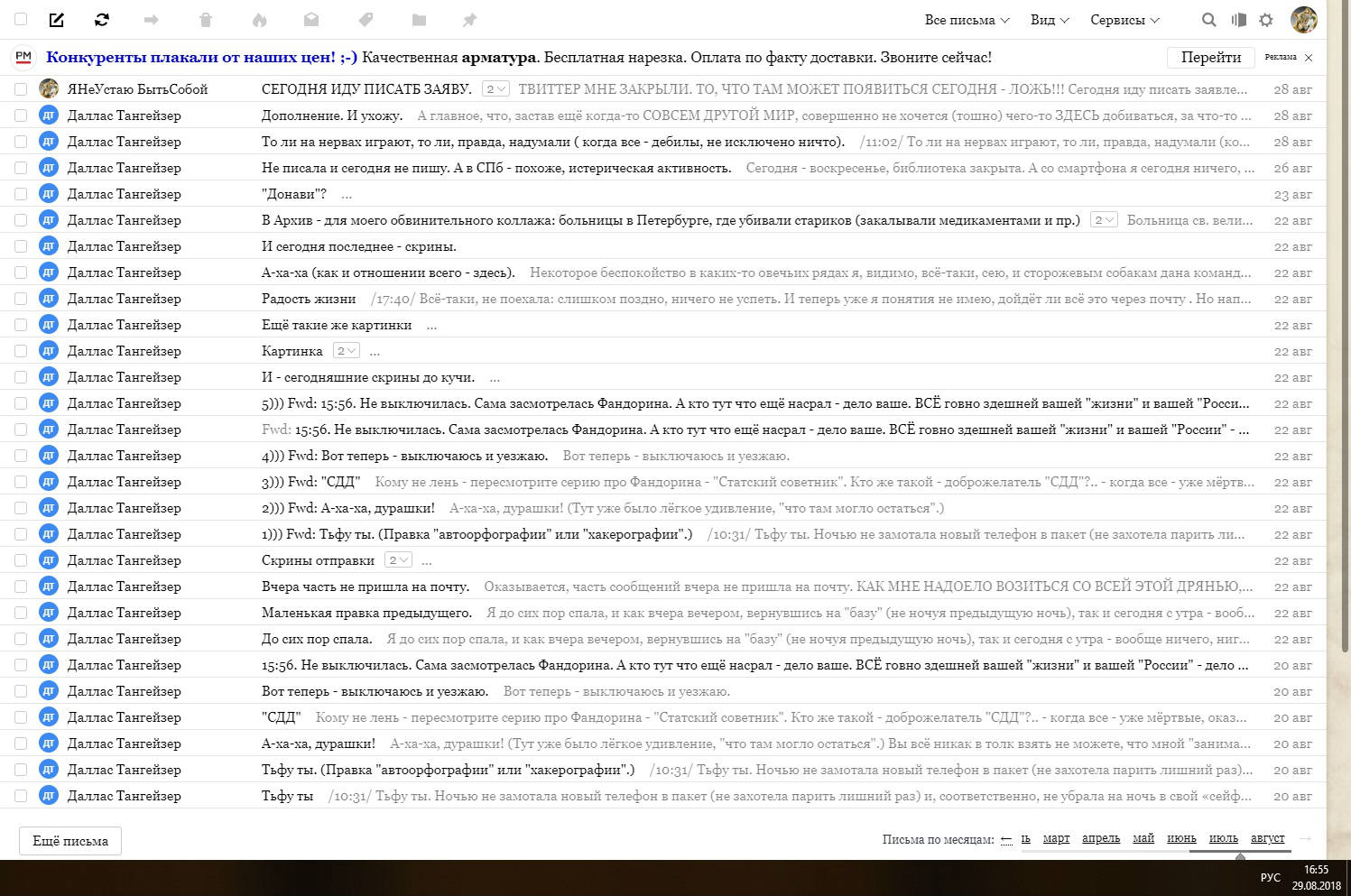Expand thread count on "СЕГОДНЯ ИДУ ПИСАТБ ЗАЯВУ"
Viewport: 1351px width, 896px height.
pyautogui.click(x=495, y=88)
